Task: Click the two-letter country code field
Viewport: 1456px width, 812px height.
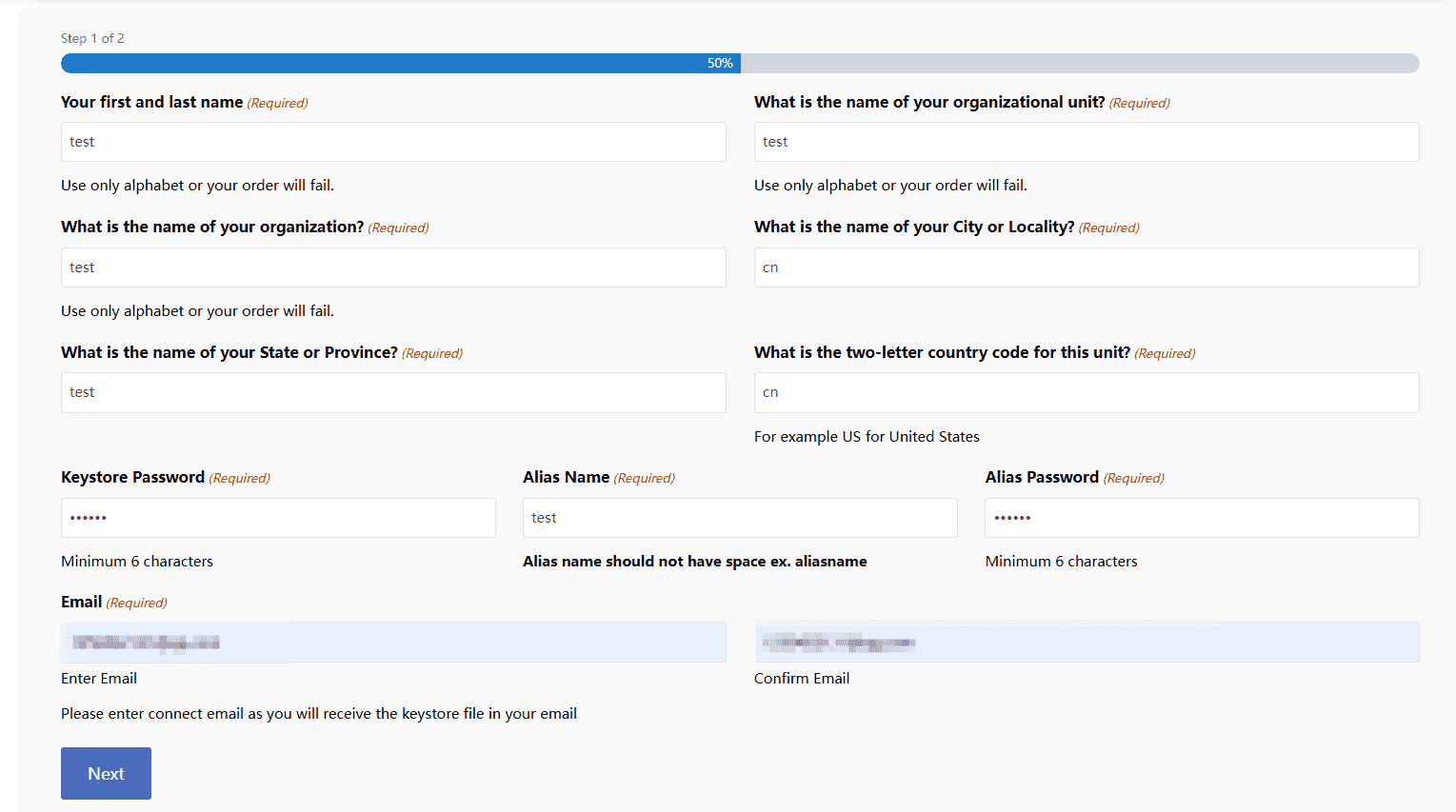Action: pos(1086,392)
